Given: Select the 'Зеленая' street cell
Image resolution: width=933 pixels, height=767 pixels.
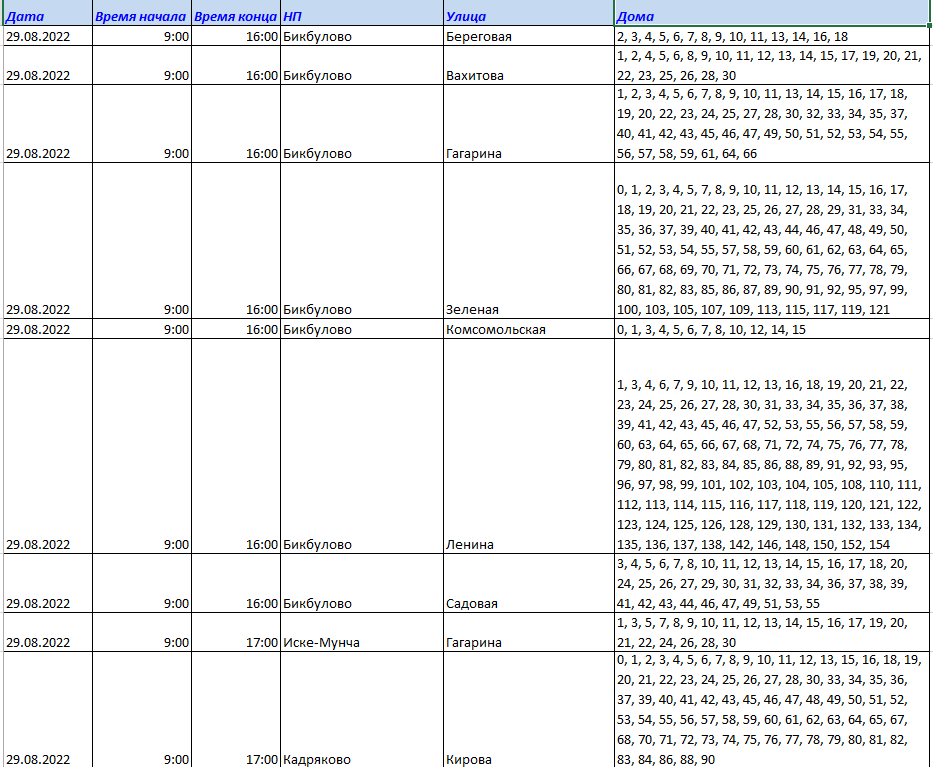Looking at the screenshot, I should point(527,309).
